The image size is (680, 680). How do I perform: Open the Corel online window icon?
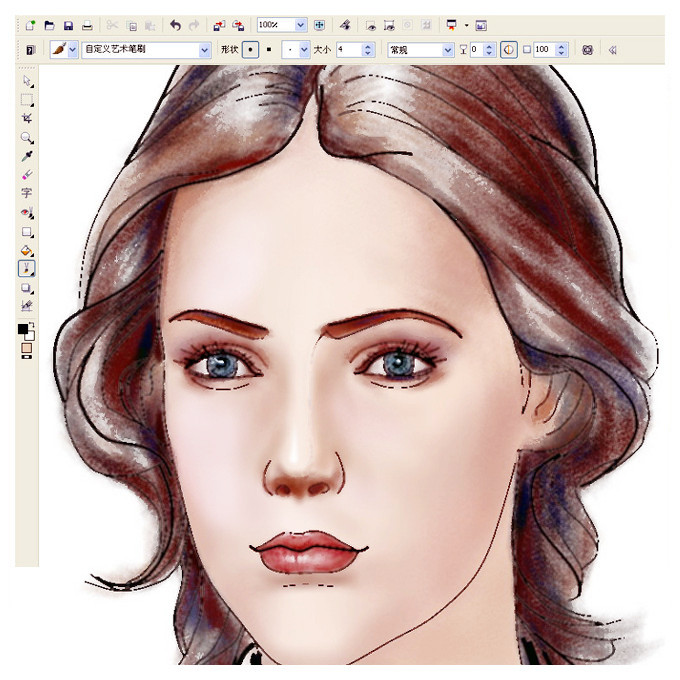(481, 26)
